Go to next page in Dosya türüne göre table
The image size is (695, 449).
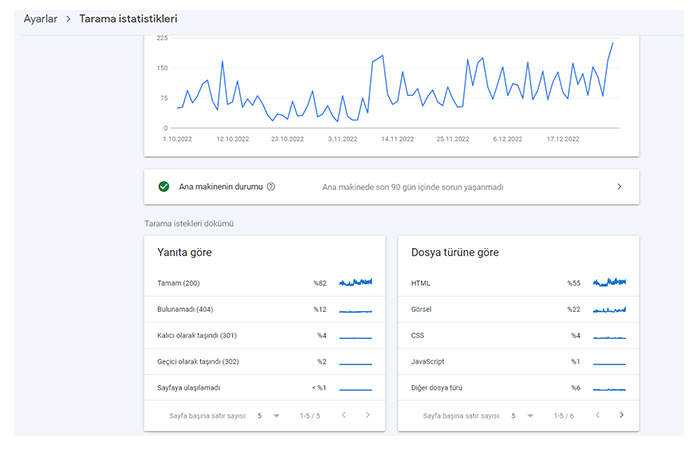click(621, 415)
